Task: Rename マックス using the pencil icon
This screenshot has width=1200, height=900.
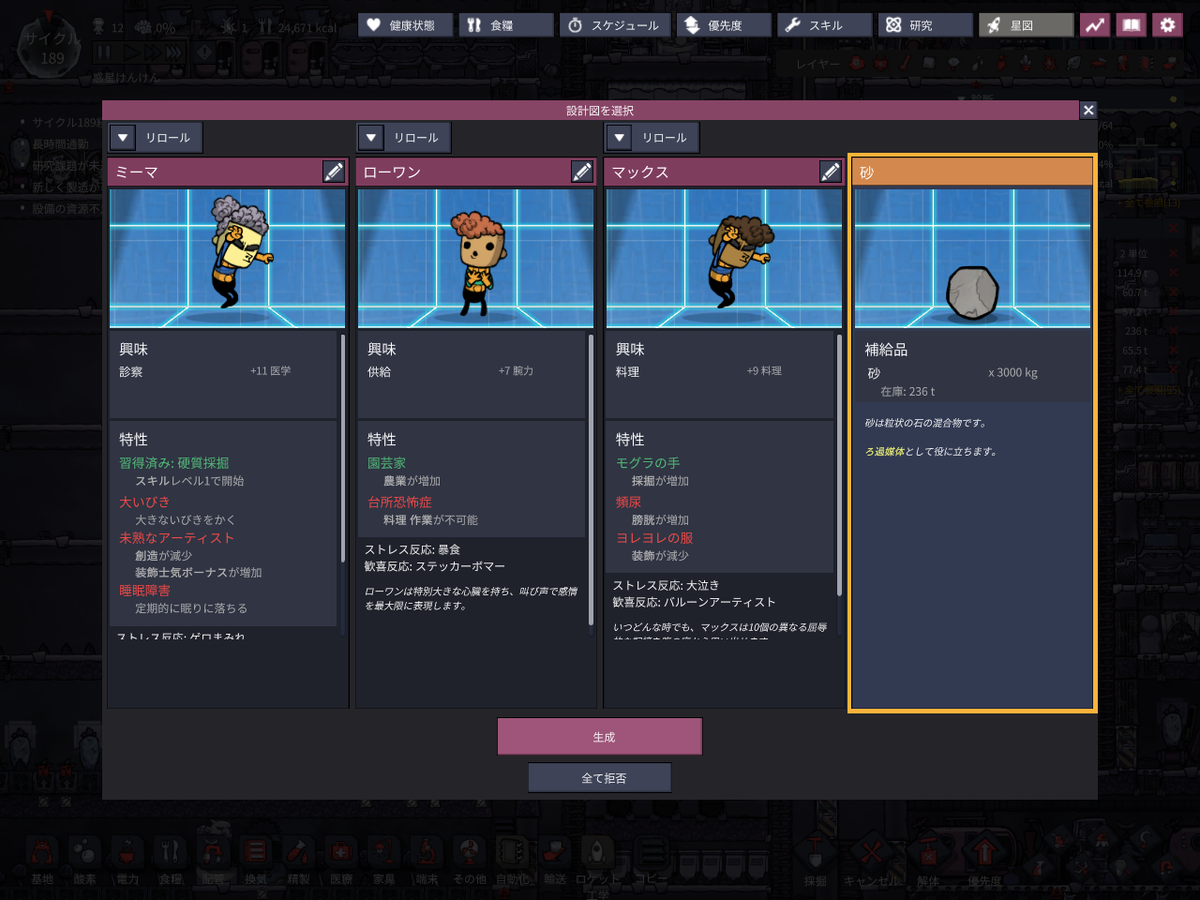Action: coord(830,171)
